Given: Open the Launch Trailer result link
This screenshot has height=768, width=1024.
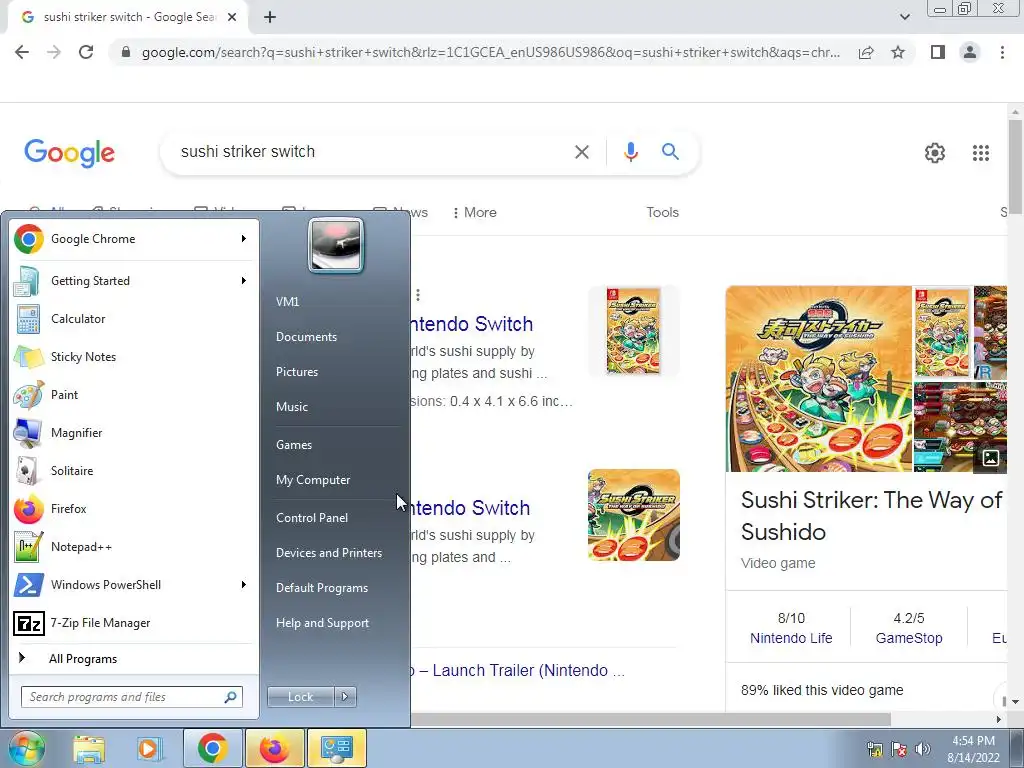Looking at the screenshot, I should pos(519,671).
